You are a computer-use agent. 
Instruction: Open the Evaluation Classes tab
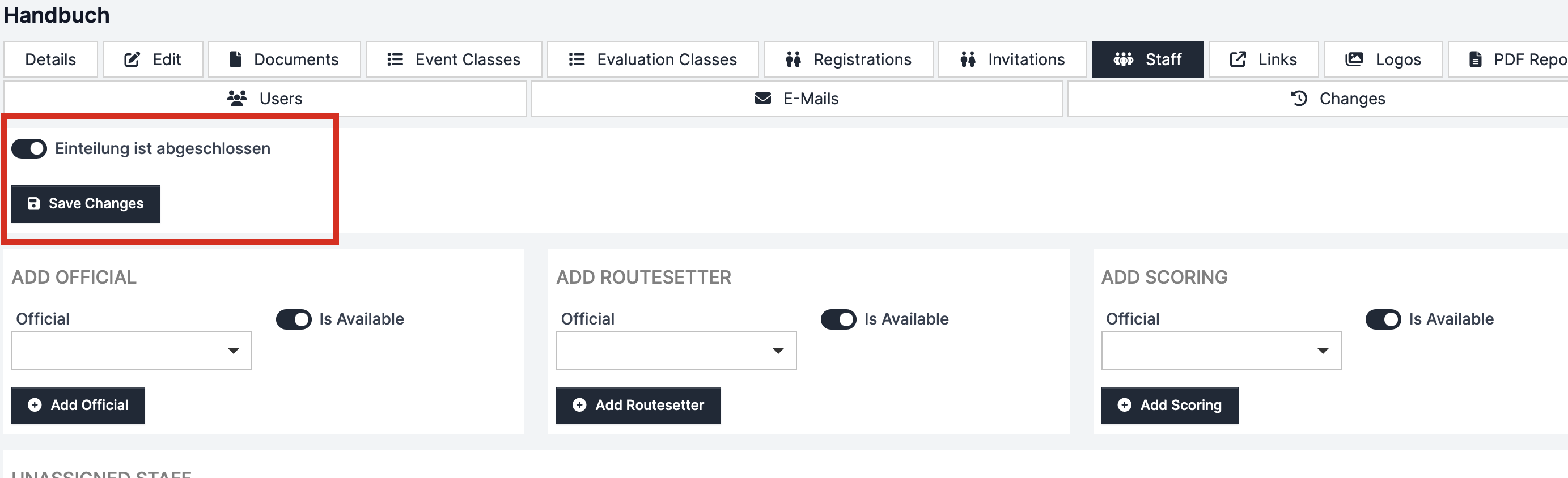tap(652, 59)
